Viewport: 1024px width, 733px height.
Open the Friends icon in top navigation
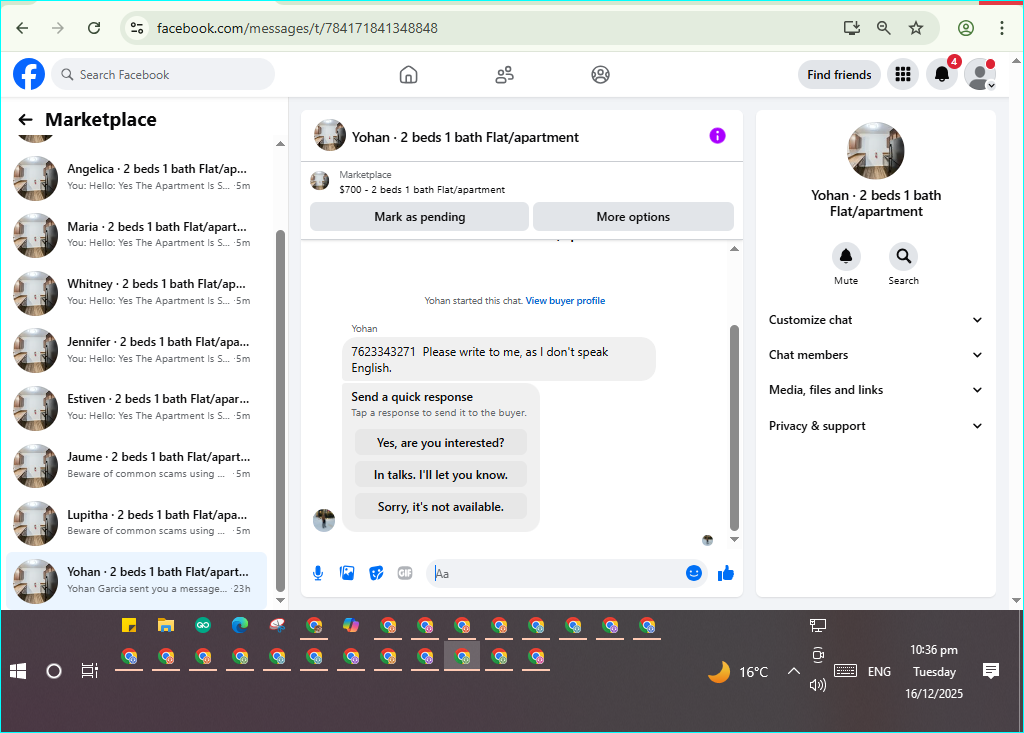click(504, 74)
